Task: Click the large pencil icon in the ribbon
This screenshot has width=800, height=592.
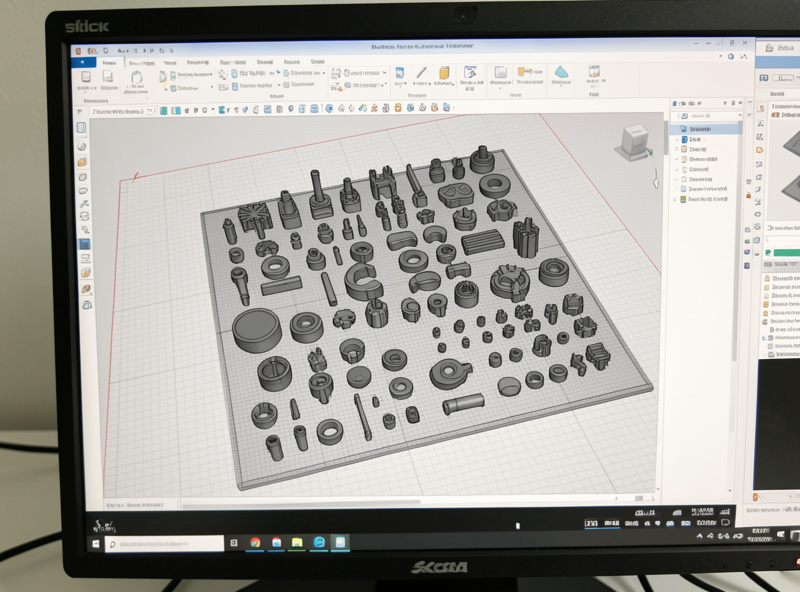Action: 421,72
